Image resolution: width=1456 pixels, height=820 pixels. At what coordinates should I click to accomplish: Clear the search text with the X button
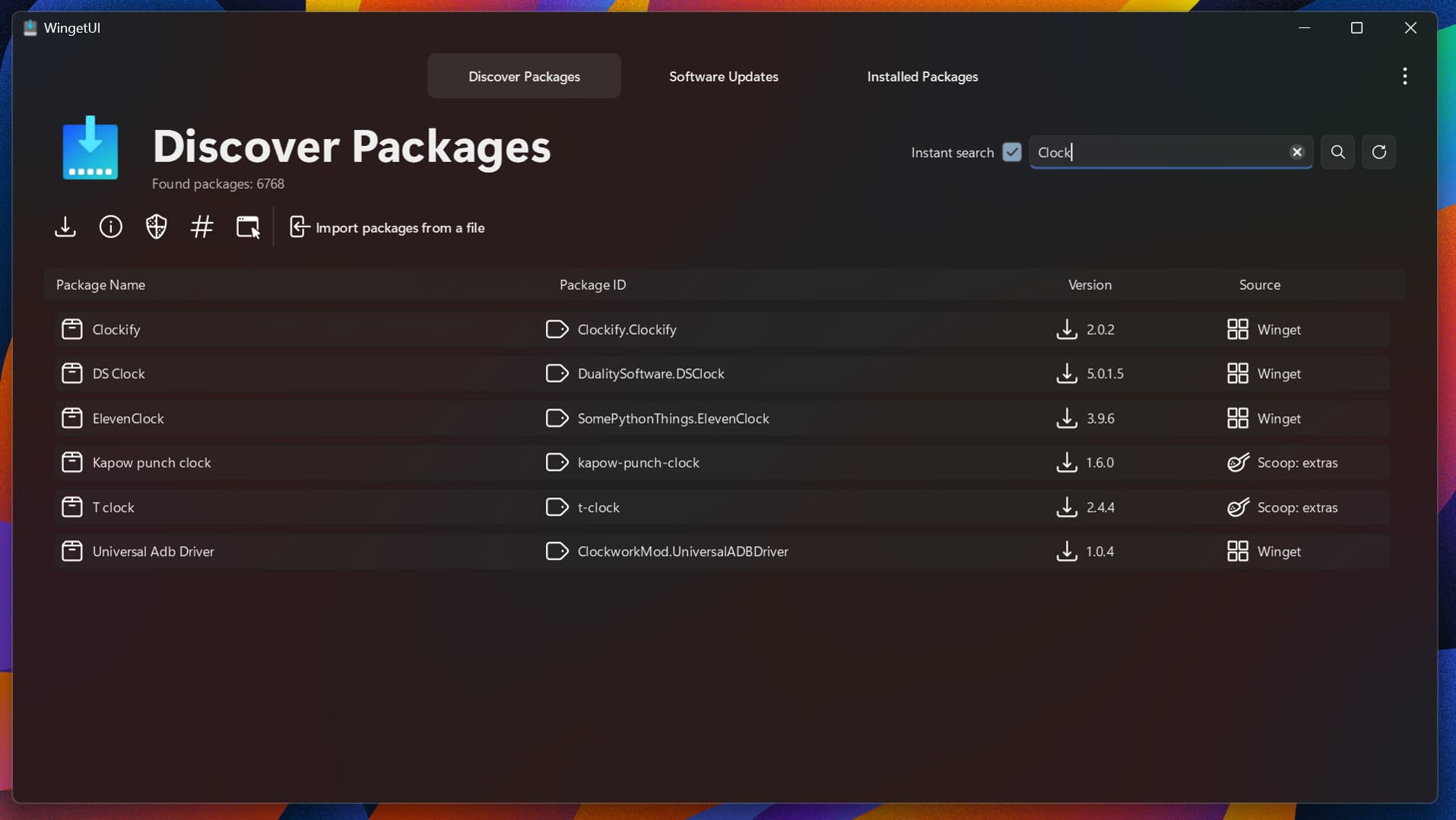(1297, 152)
